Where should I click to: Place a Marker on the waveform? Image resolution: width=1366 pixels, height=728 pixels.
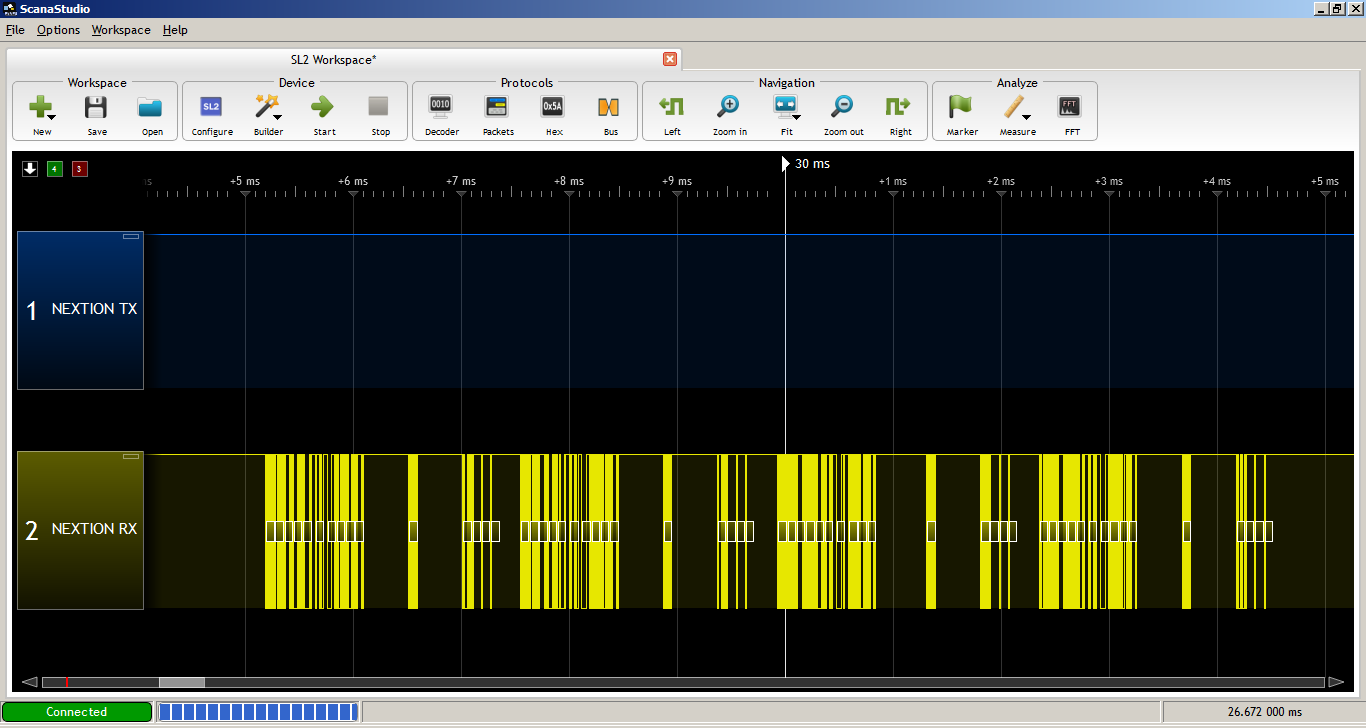point(961,110)
